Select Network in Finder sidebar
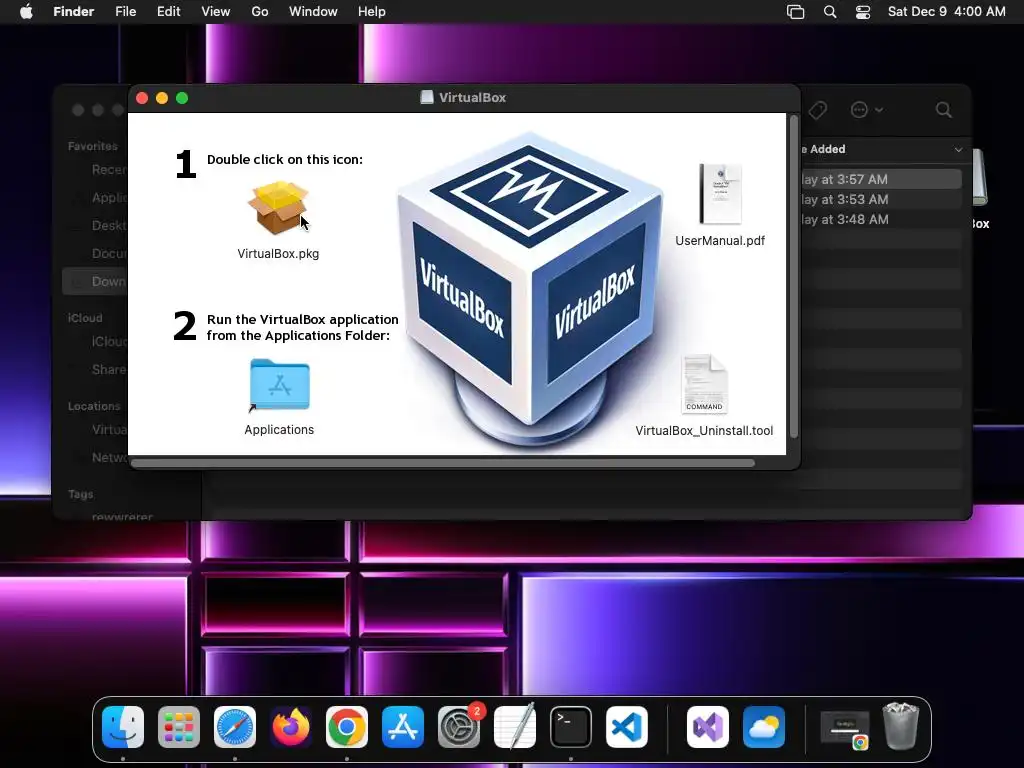This screenshot has height=768, width=1024. tap(95, 458)
